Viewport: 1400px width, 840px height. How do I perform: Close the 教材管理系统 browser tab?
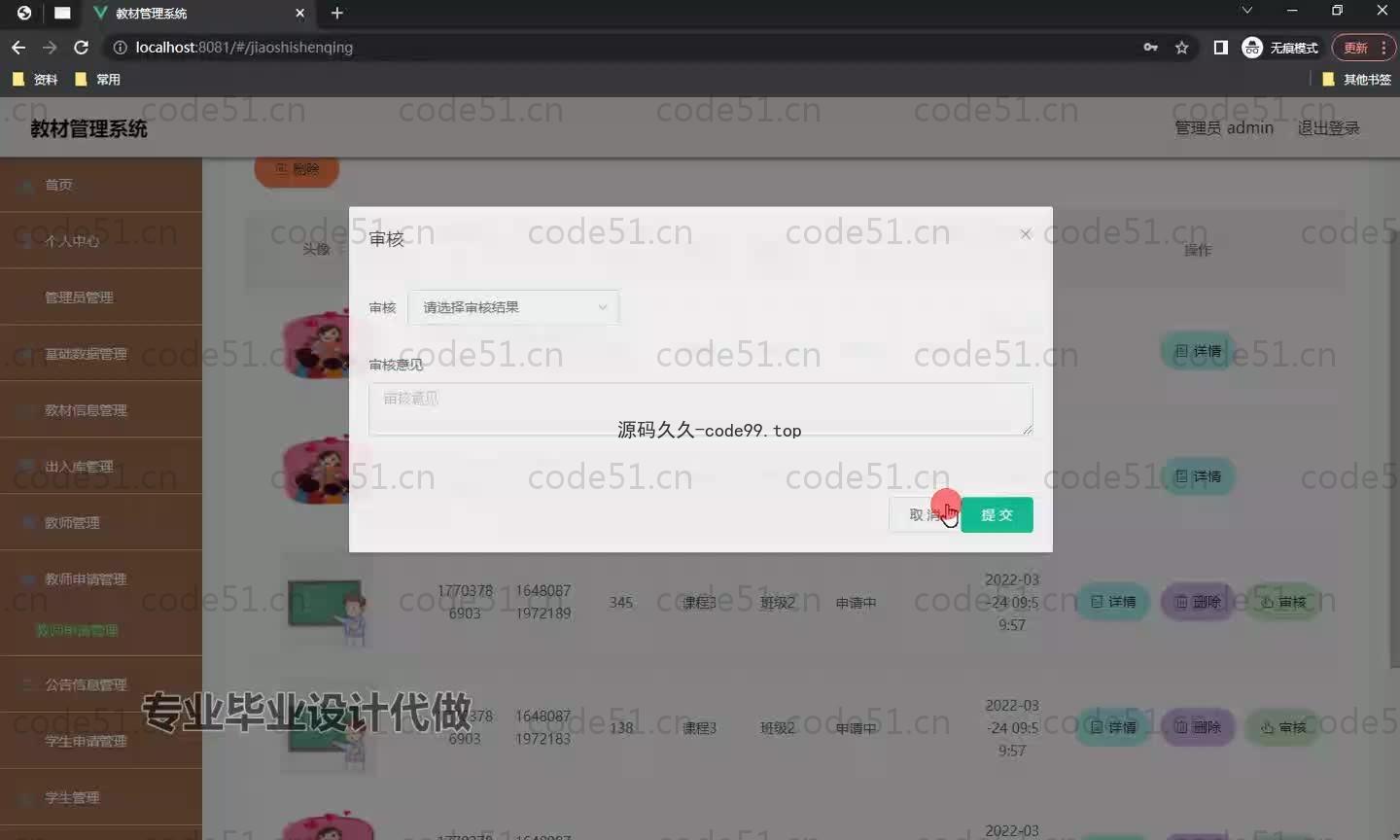(x=299, y=13)
